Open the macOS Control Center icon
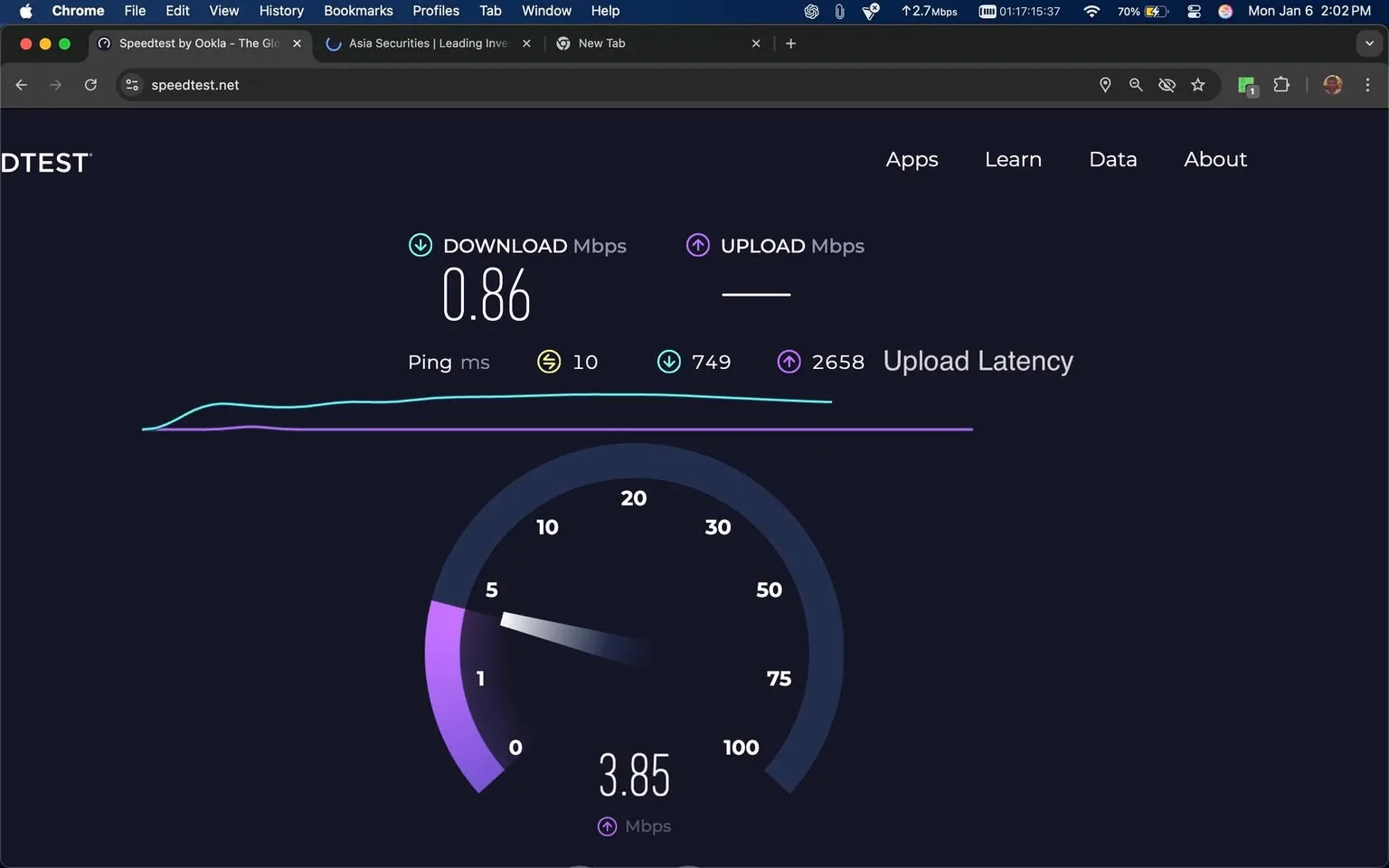1389x868 pixels. click(x=1194, y=12)
